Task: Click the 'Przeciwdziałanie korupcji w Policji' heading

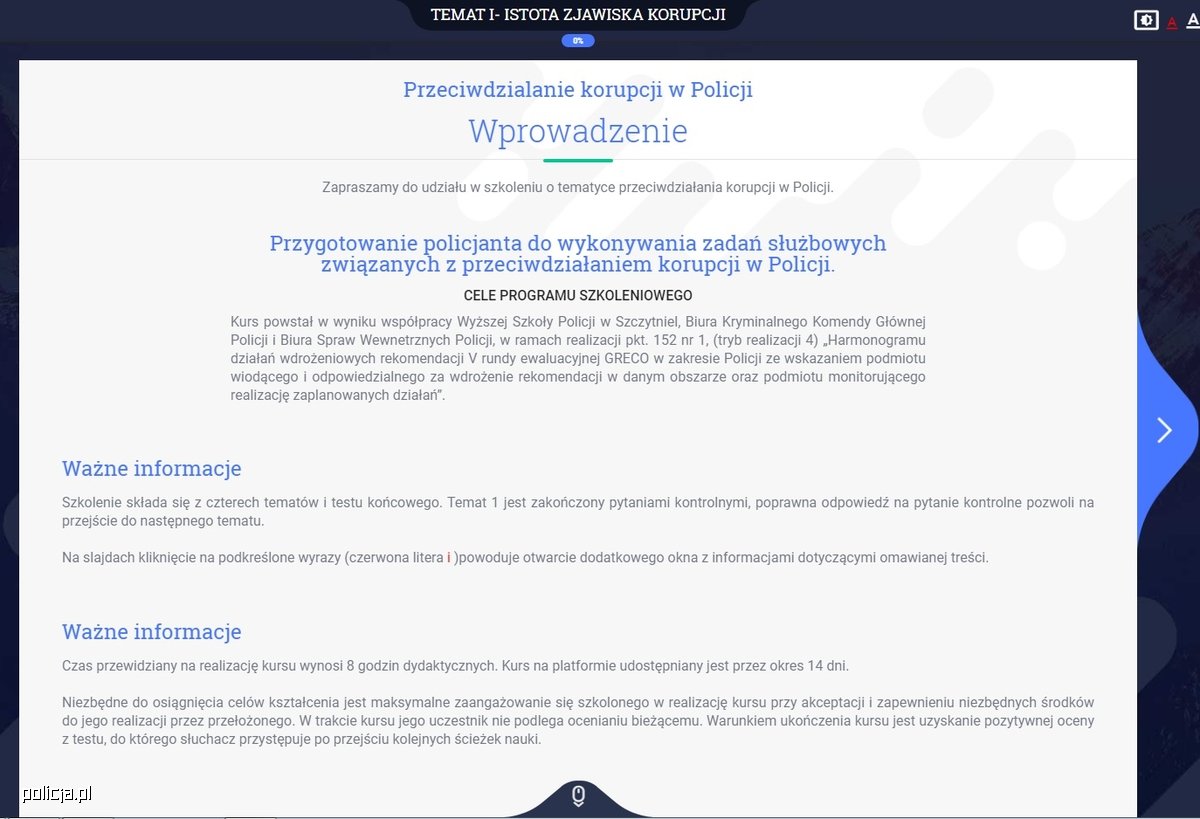Action: [x=578, y=90]
